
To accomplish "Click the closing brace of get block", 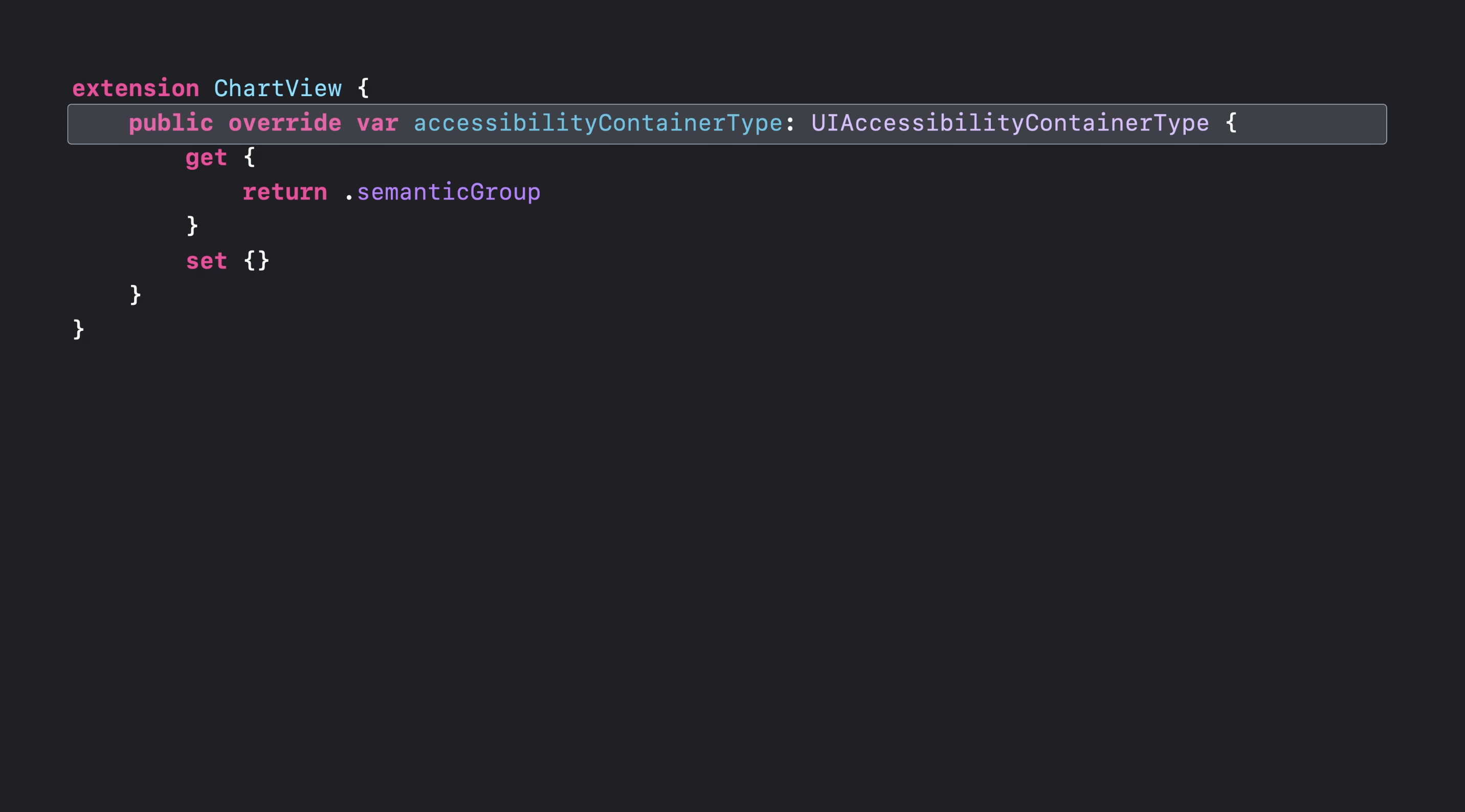I will [192, 227].
